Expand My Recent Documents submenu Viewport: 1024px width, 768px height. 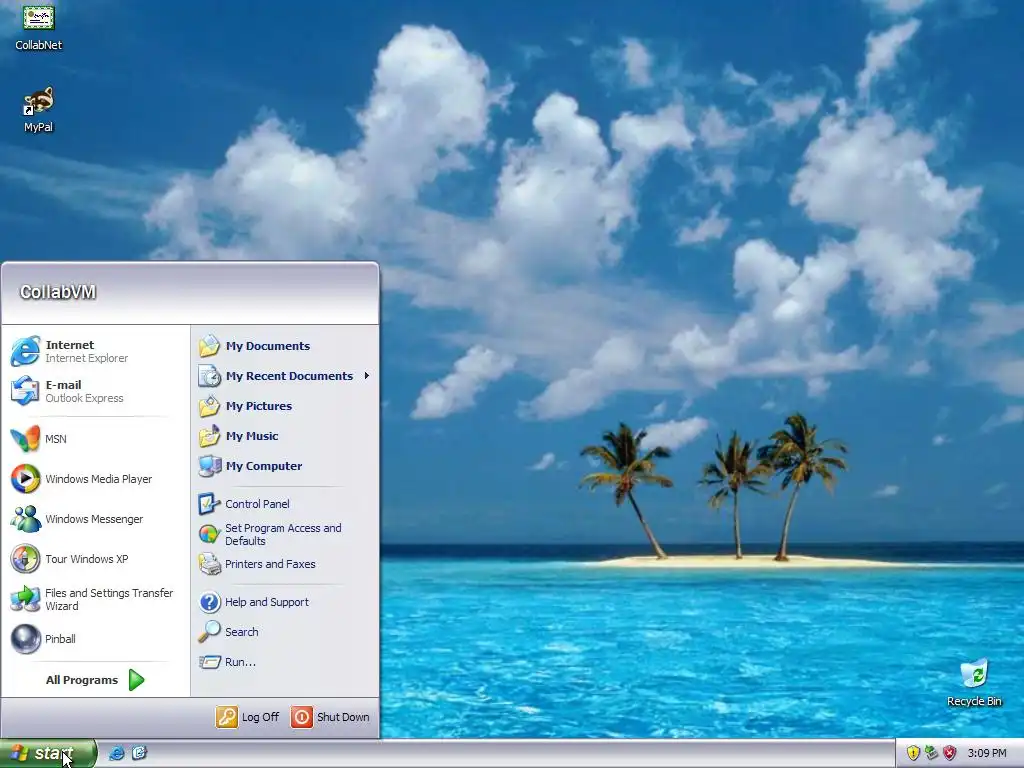click(x=285, y=376)
